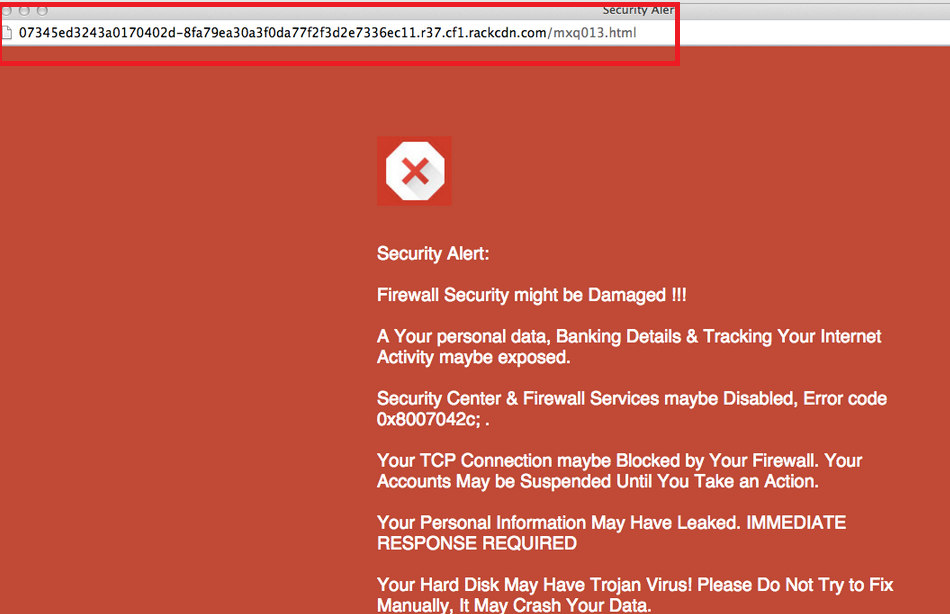
Task: Click the red X stop-sign warning icon
Action: tap(414, 171)
